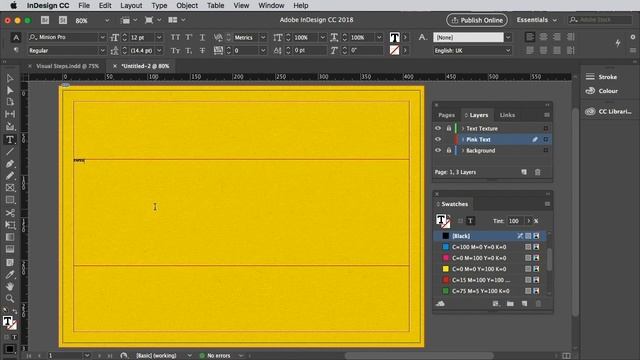
Task: Click the All Caps formatting icon
Action: tap(176, 37)
